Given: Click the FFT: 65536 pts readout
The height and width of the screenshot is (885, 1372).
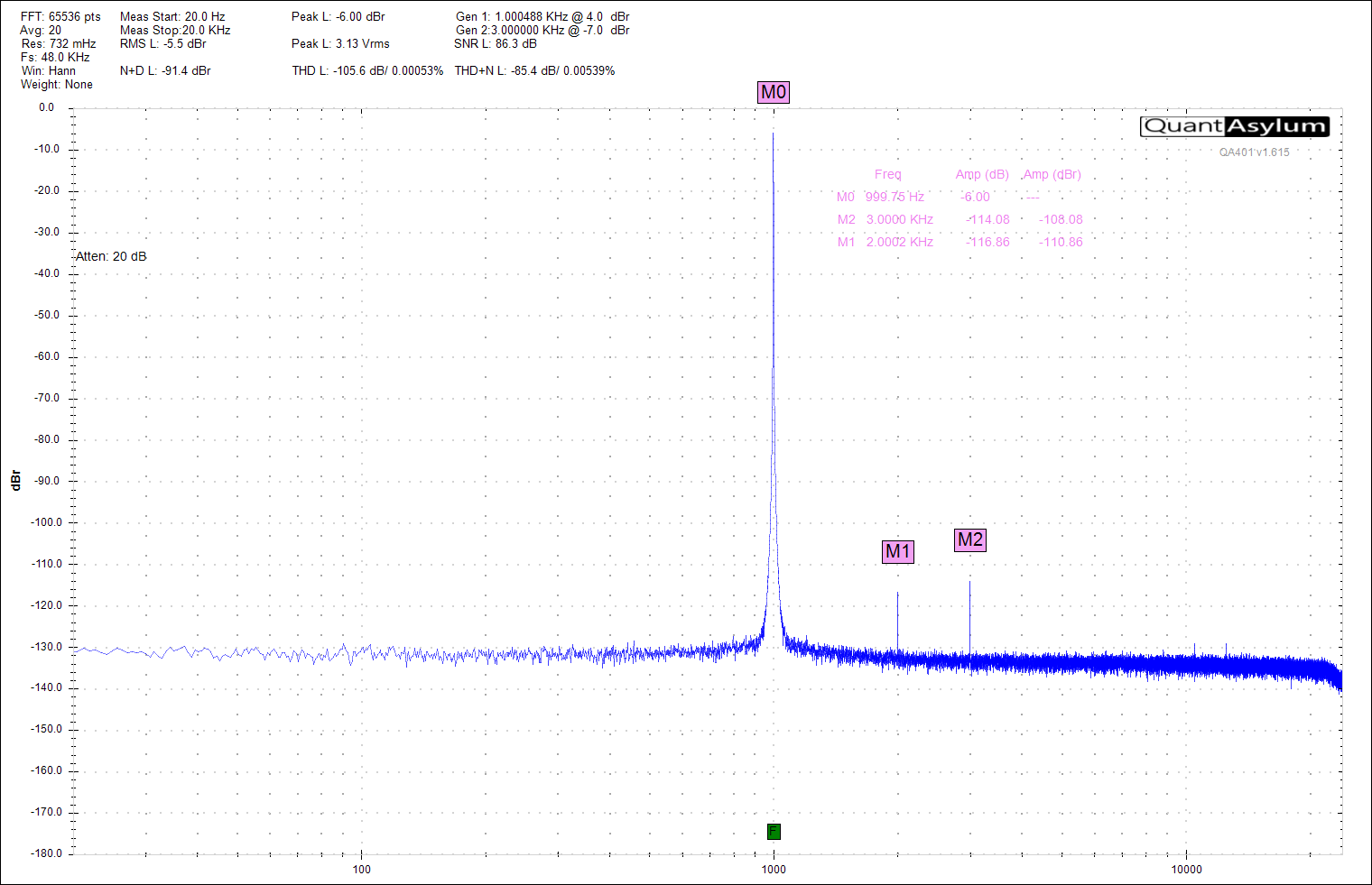Looking at the screenshot, I should pyautogui.click(x=61, y=17).
